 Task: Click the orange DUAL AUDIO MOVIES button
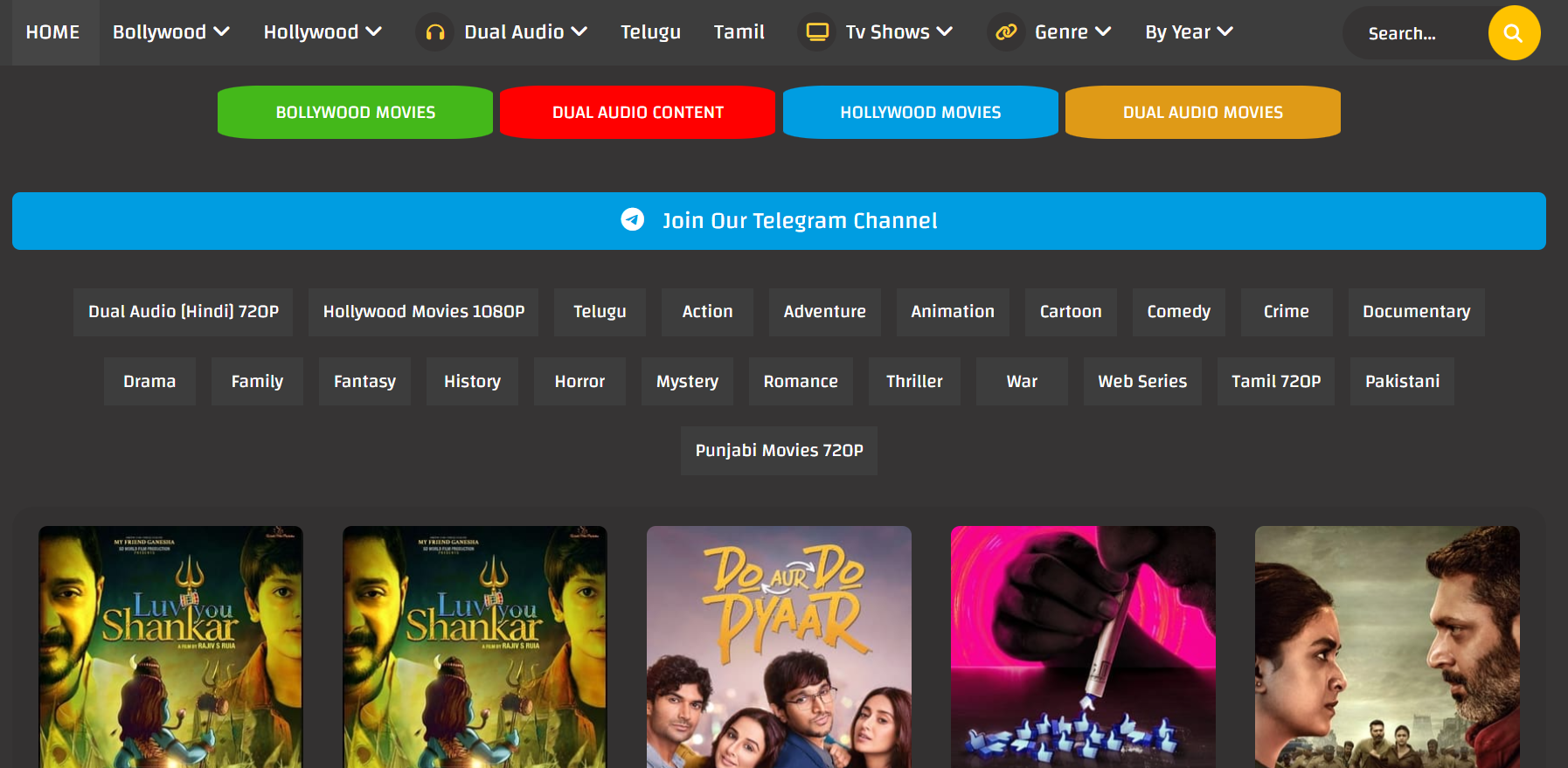[1203, 112]
